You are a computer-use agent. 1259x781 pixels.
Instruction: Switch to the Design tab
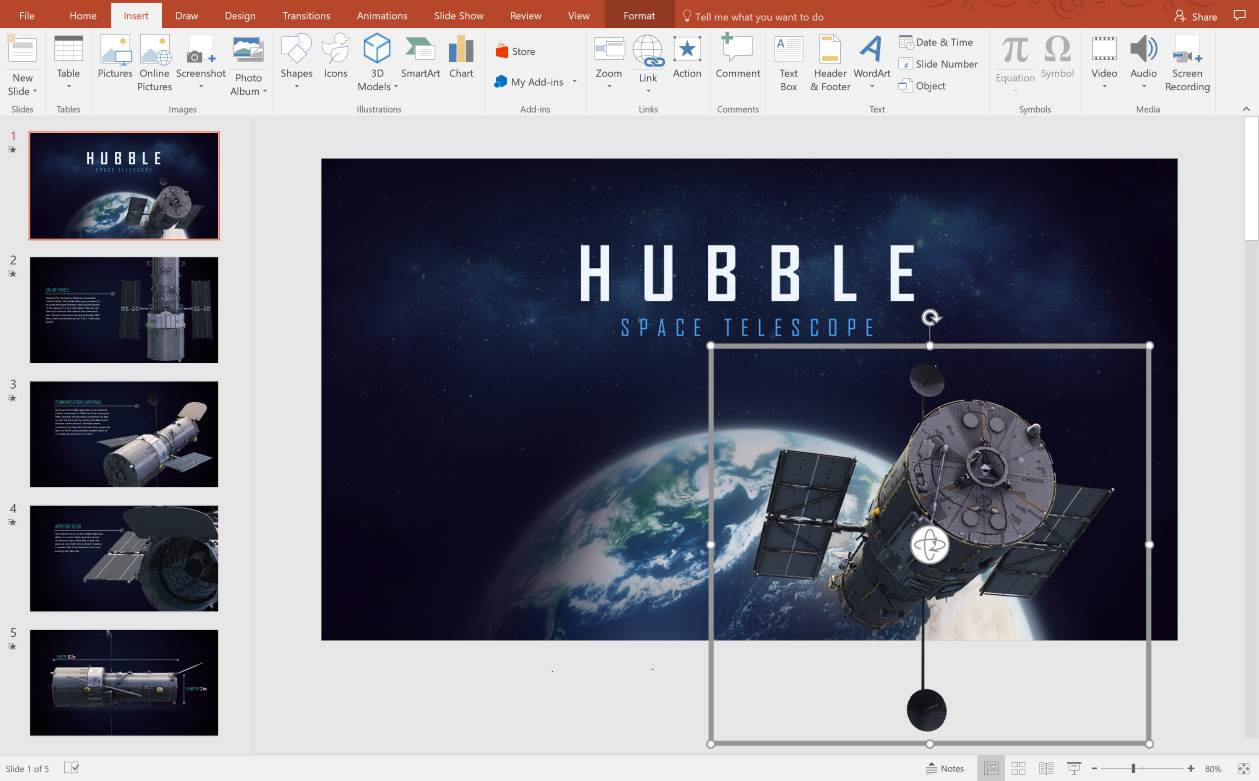(x=240, y=15)
